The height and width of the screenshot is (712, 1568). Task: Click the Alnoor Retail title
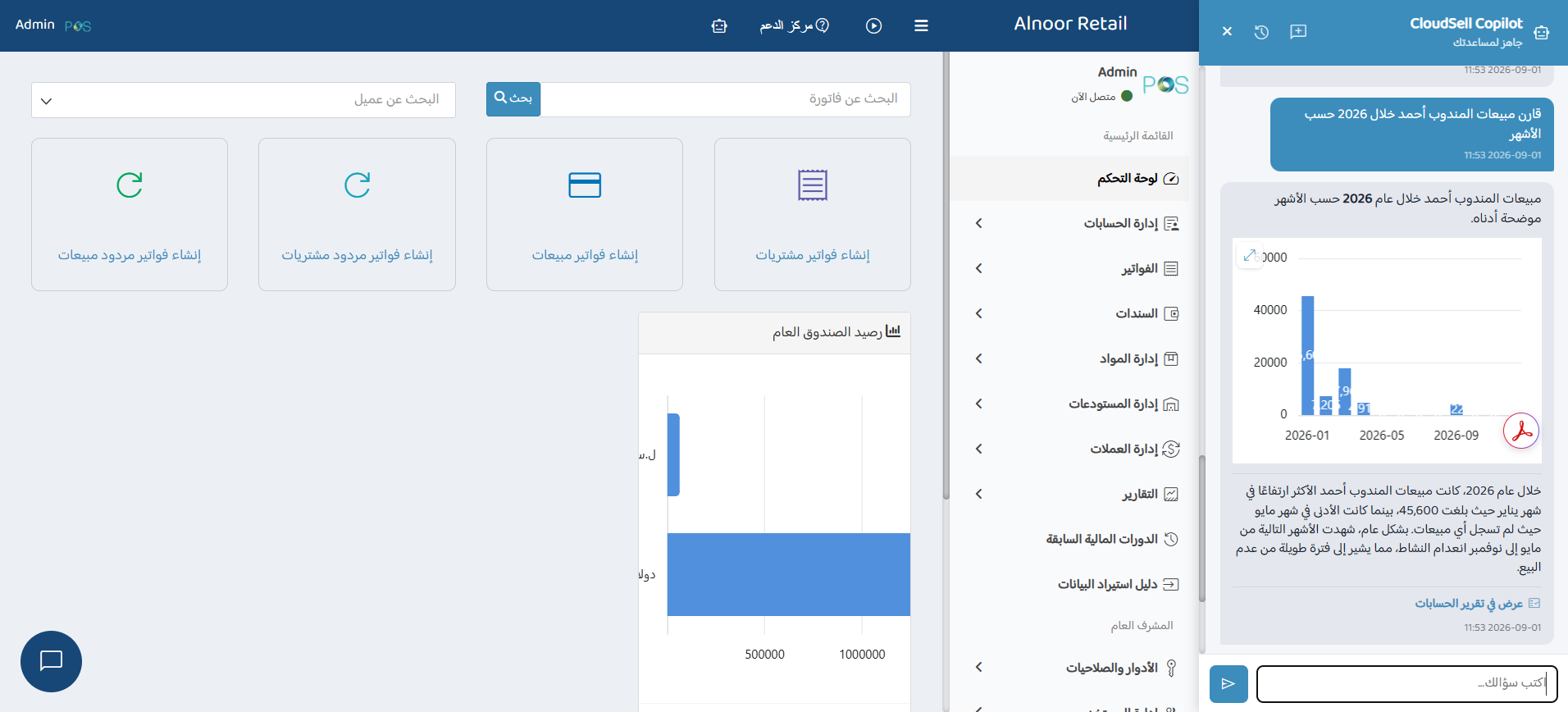(1070, 24)
